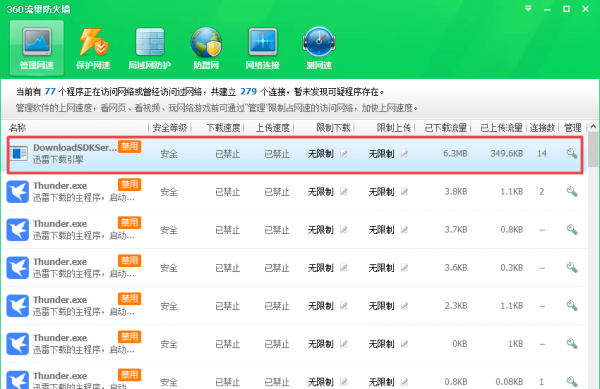Click the scrollbar up arrow
The width and height of the screenshot is (600, 389).
(x=593, y=126)
